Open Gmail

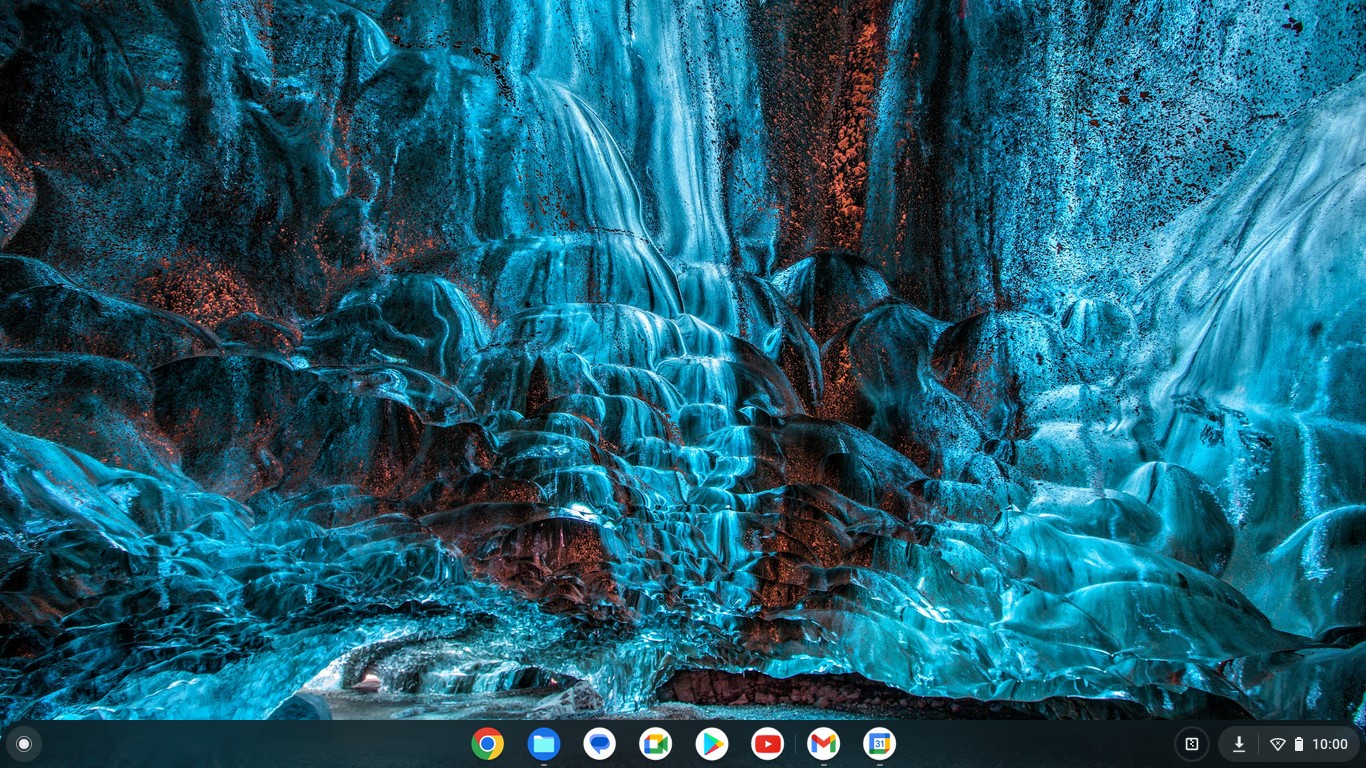[823, 744]
